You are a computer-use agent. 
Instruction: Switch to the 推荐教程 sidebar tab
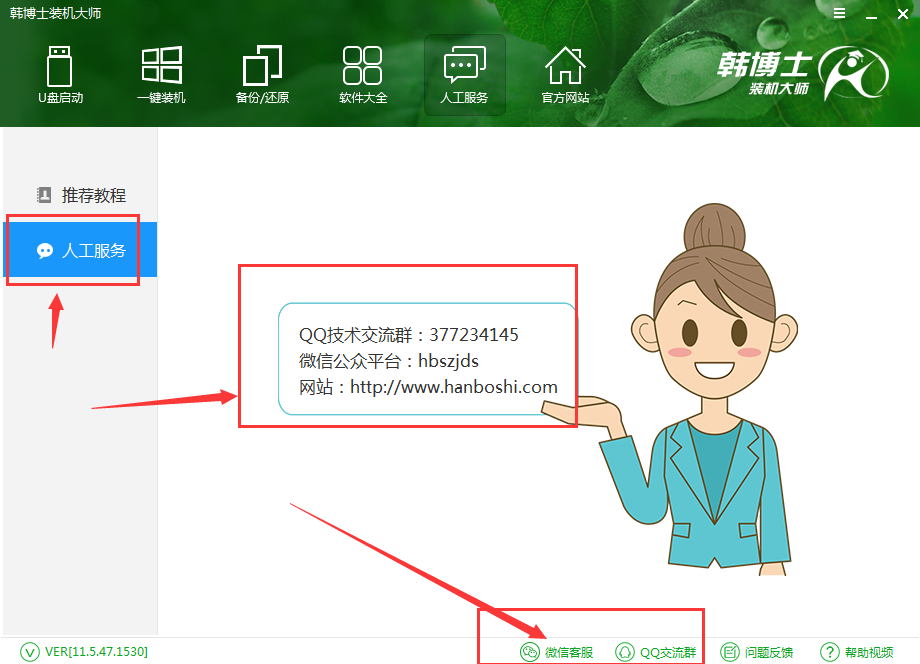click(81, 195)
